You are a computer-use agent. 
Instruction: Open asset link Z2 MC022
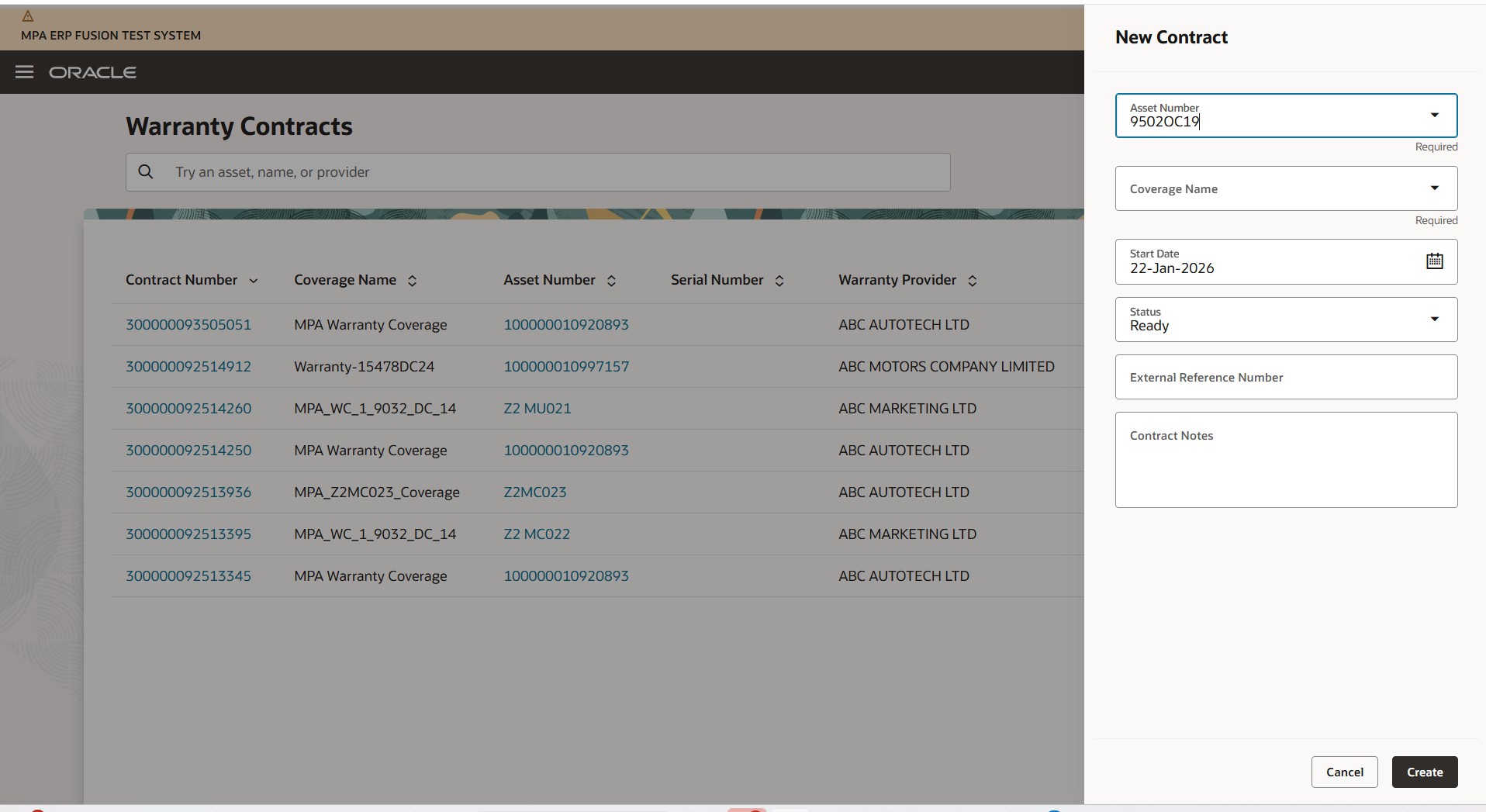point(537,534)
